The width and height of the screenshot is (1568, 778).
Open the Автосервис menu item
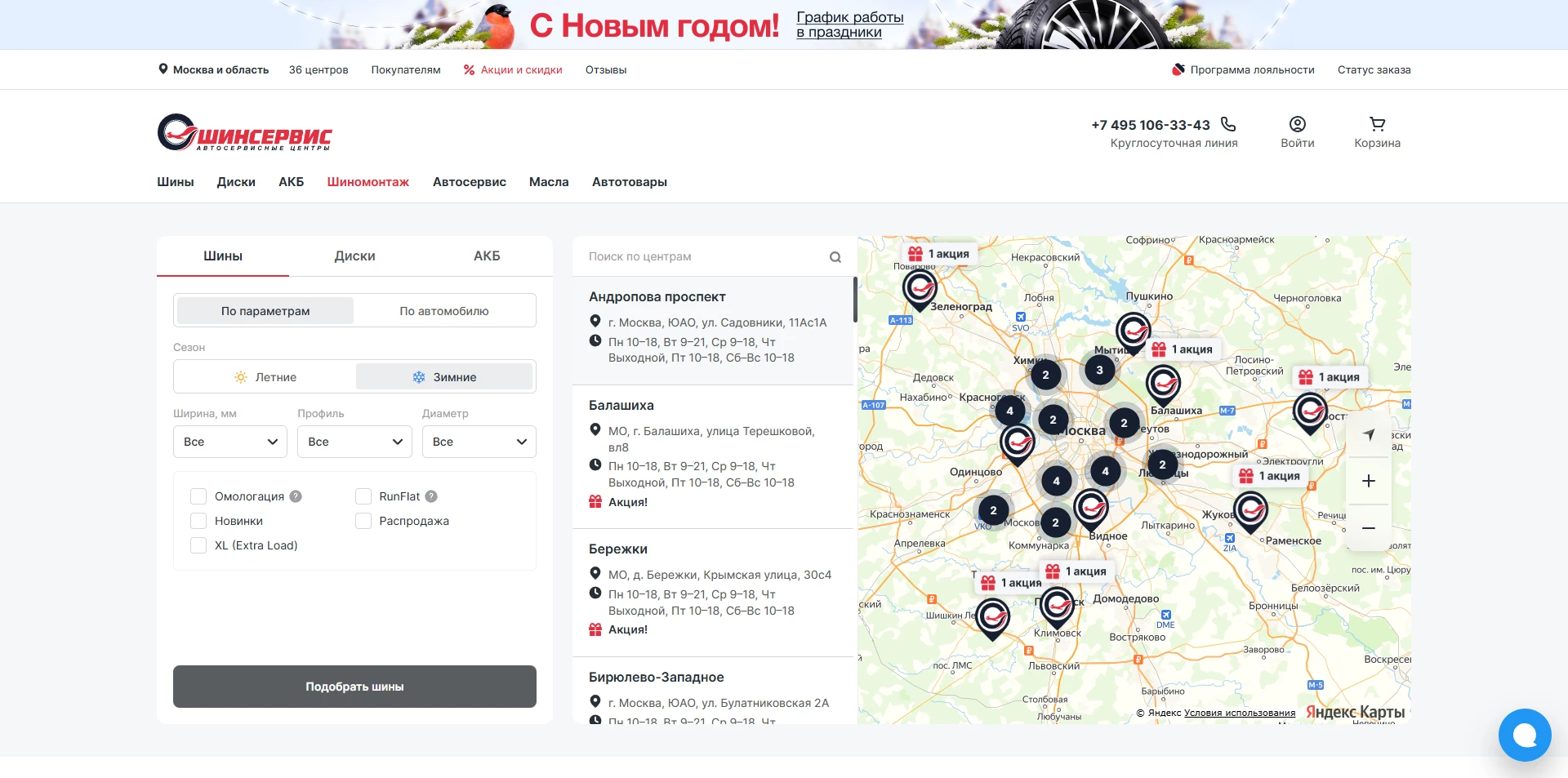[x=469, y=182]
